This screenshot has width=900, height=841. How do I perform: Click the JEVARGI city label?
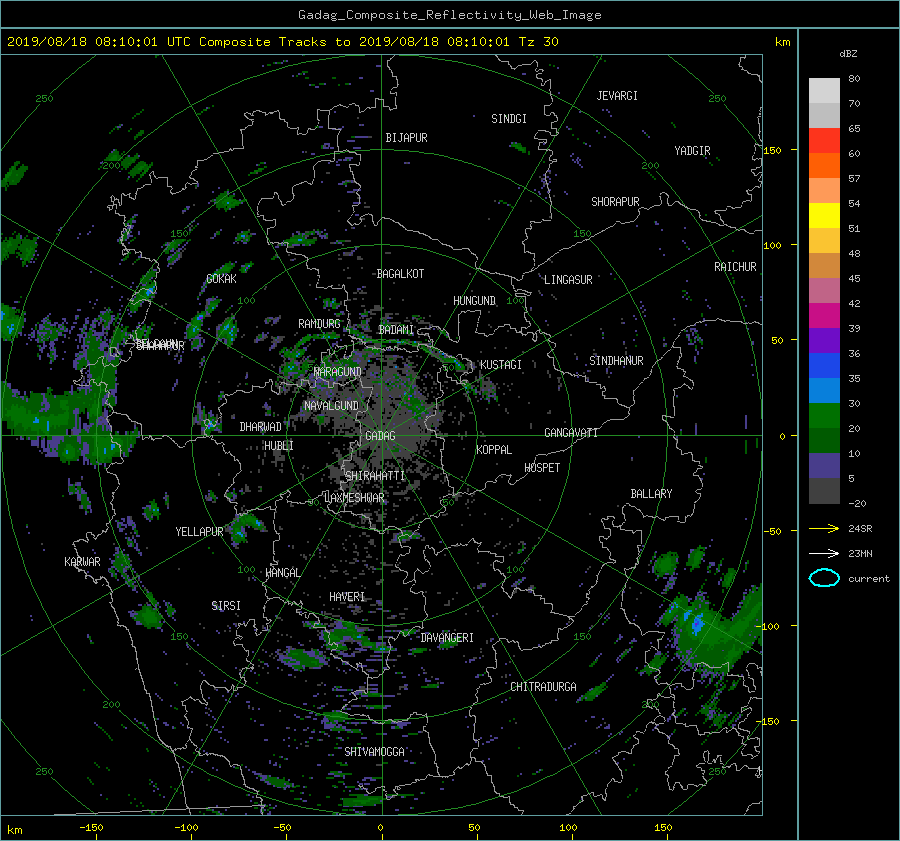coord(617,96)
